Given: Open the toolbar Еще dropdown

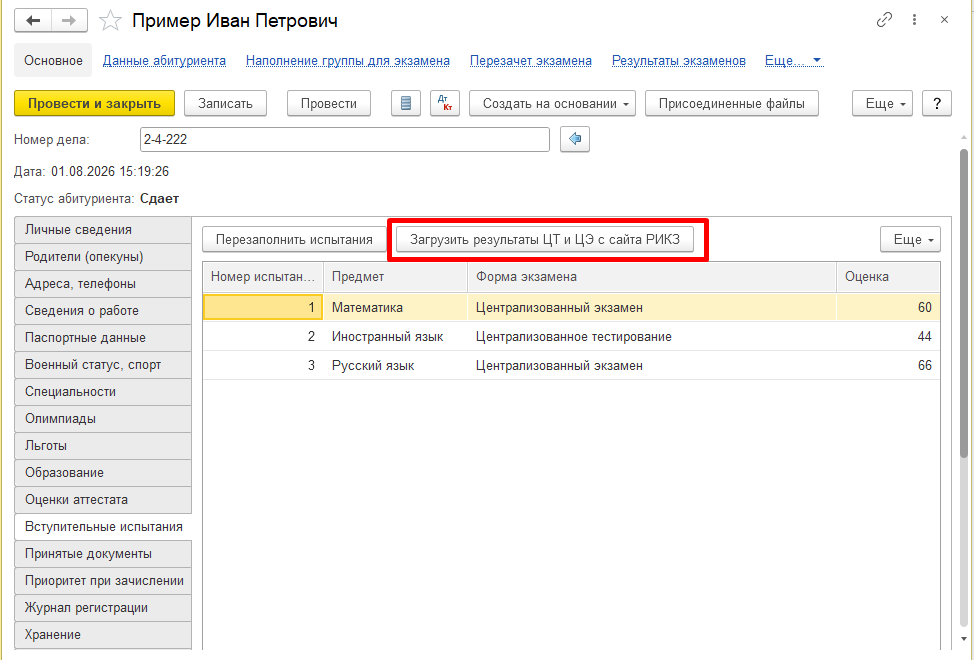Looking at the screenshot, I should 883,104.
